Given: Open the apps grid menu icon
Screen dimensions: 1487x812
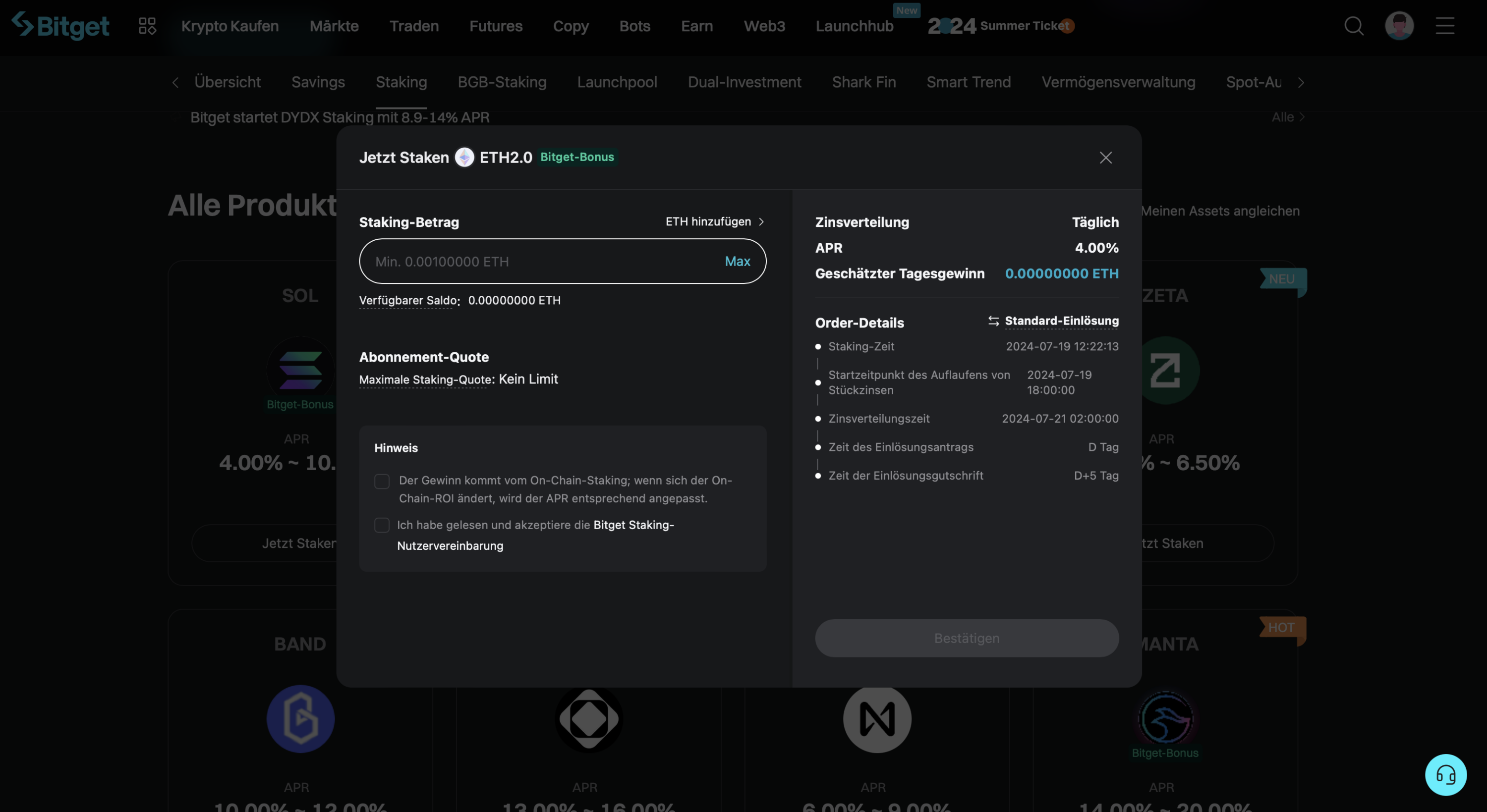Looking at the screenshot, I should click(x=147, y=26).
